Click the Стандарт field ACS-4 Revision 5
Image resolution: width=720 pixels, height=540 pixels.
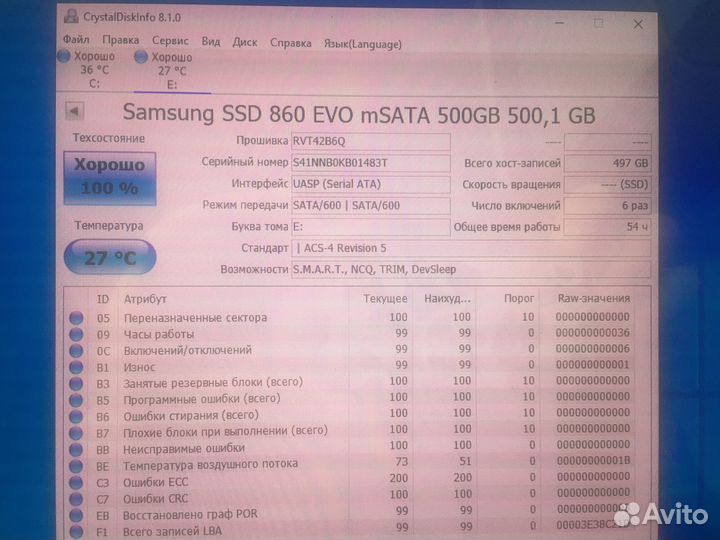(x=471, y=248)
